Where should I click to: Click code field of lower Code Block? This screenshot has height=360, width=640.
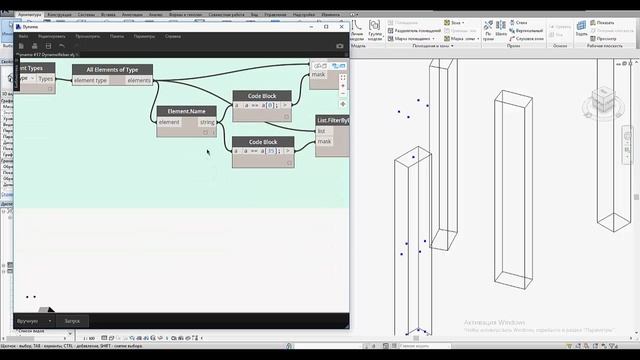point(262,151)
